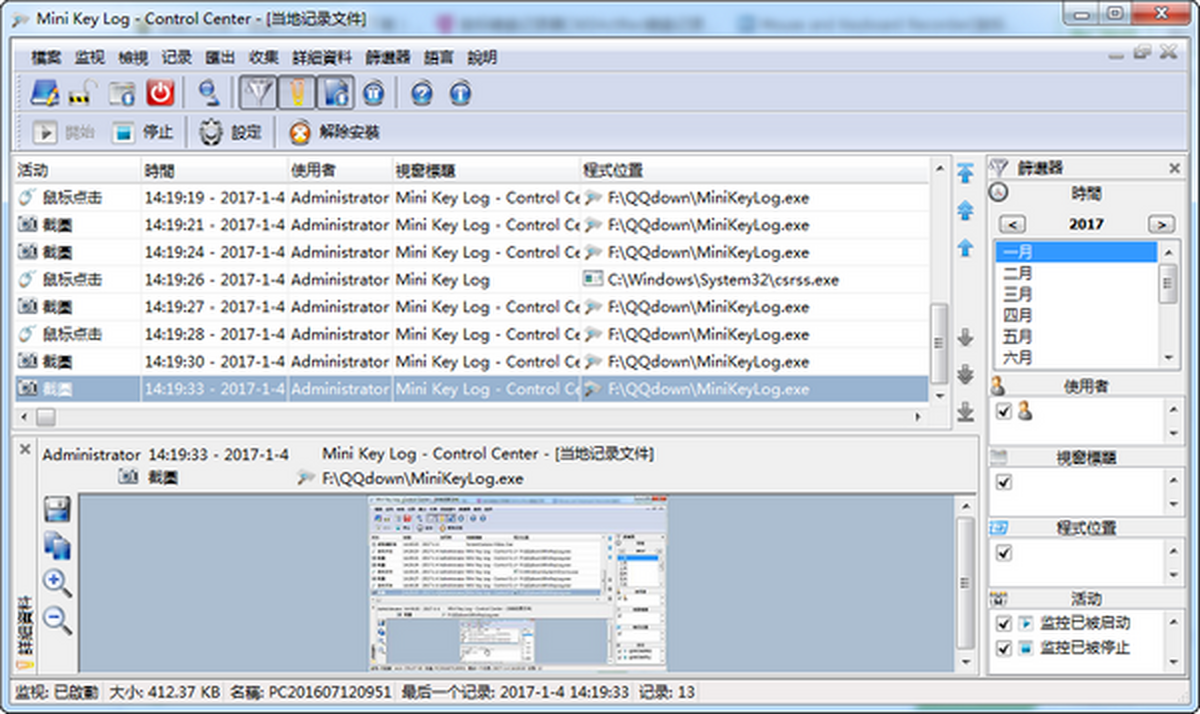This screenshot has height=714, width=1200.
Task: Open the 說明 menu
Action: click(x=482, y=58)
